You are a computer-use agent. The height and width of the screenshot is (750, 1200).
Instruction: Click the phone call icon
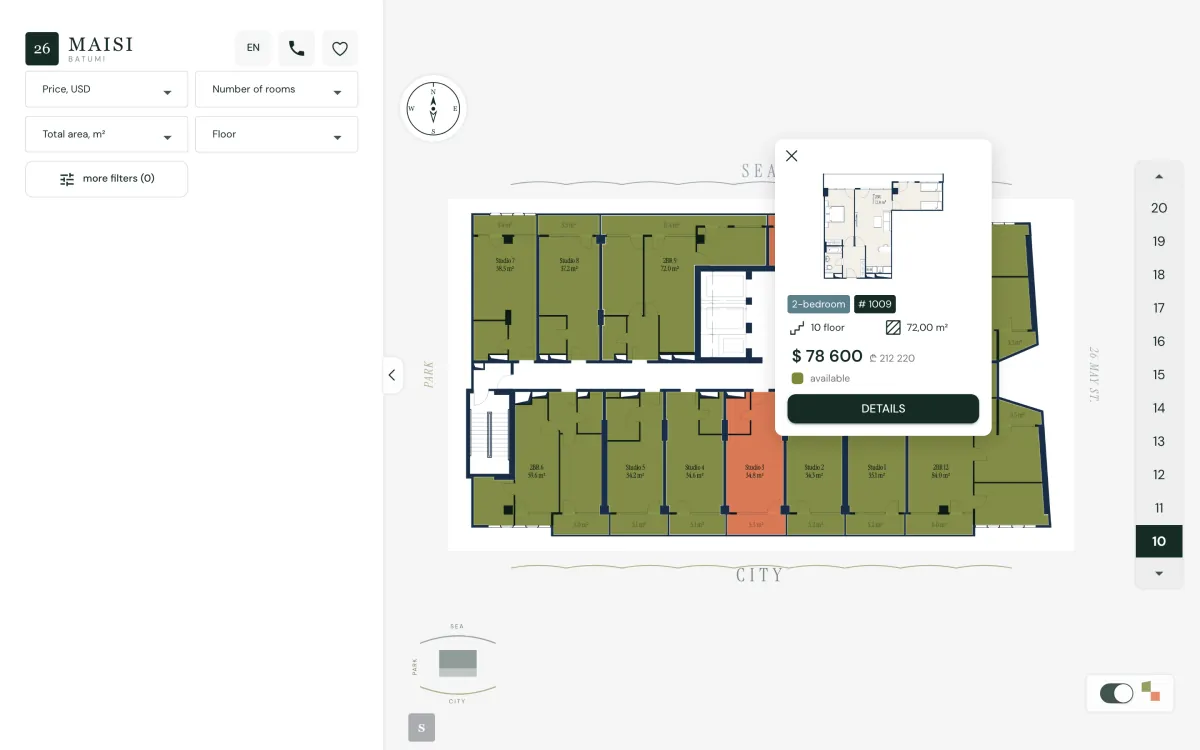pos(296,48)
